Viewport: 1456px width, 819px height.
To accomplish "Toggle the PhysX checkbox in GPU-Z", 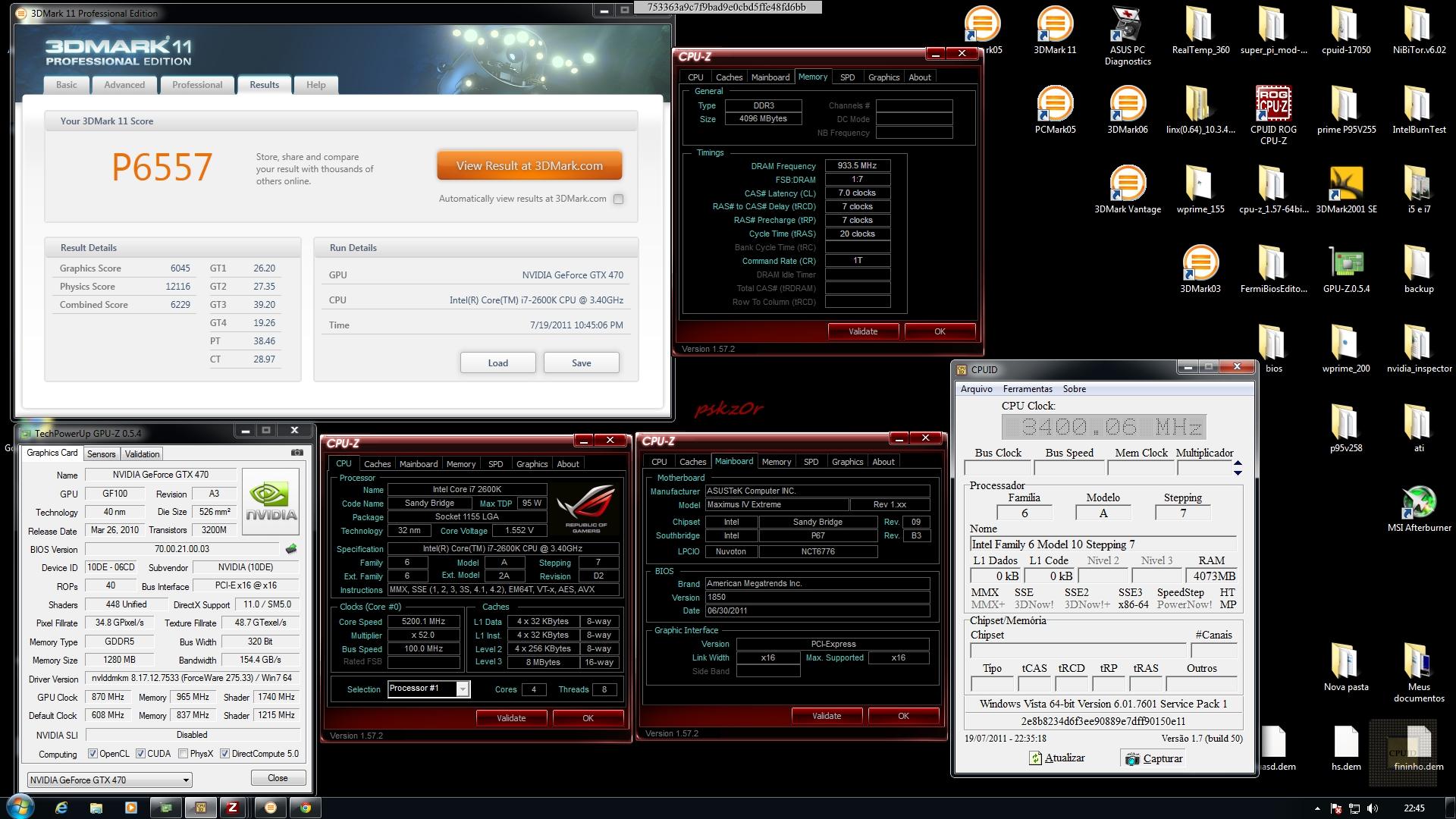I will (183, 754).
